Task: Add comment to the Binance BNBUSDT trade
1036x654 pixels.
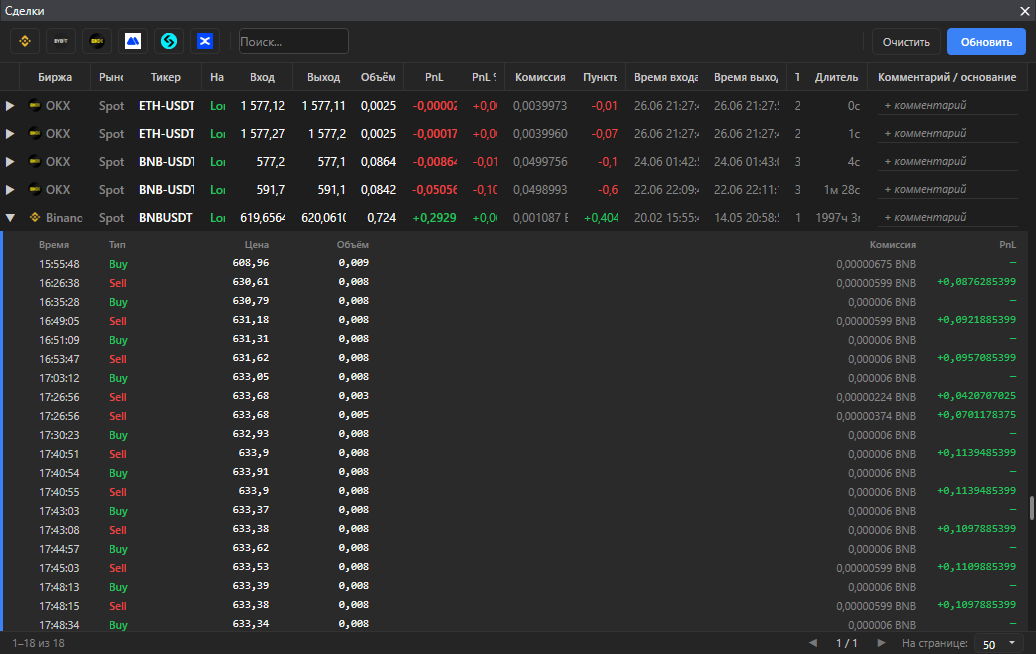Action: [x=947, y=217]
